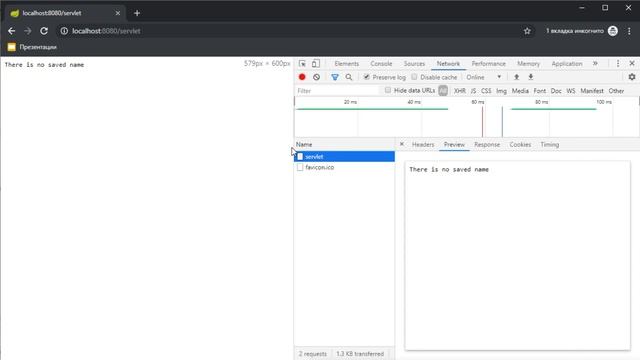640x360 pixels.
Task: Click the network Filter input field
Action: click(x=338, y=91)
